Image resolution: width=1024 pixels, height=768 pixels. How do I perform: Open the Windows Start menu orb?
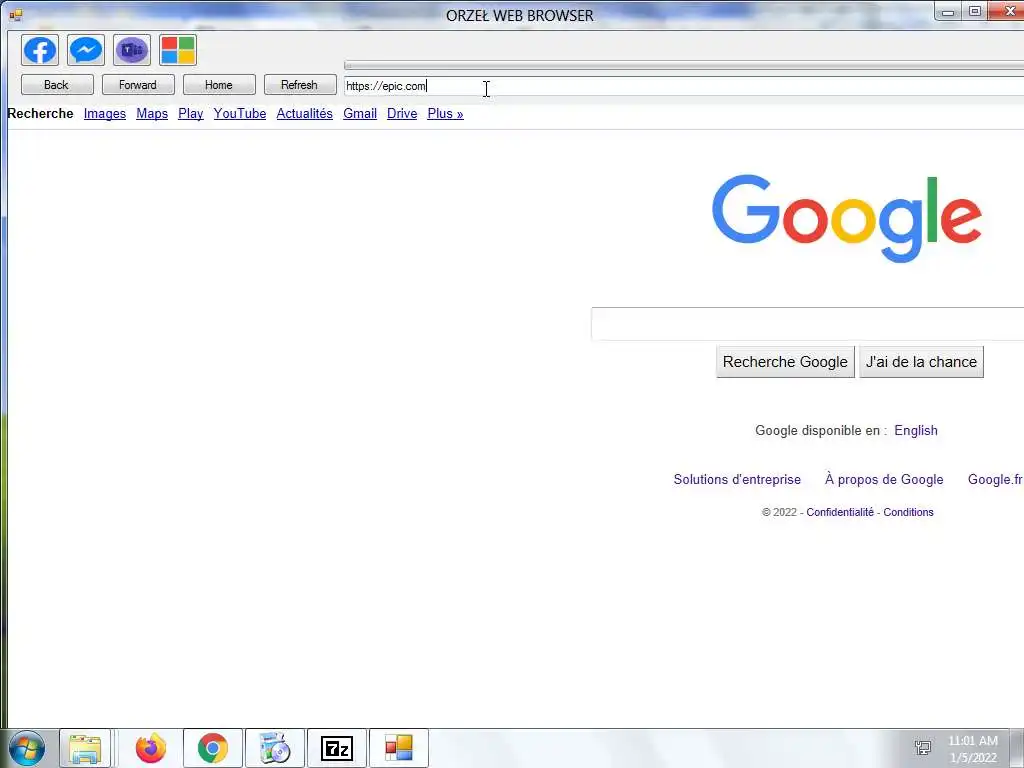click(27, 748)
